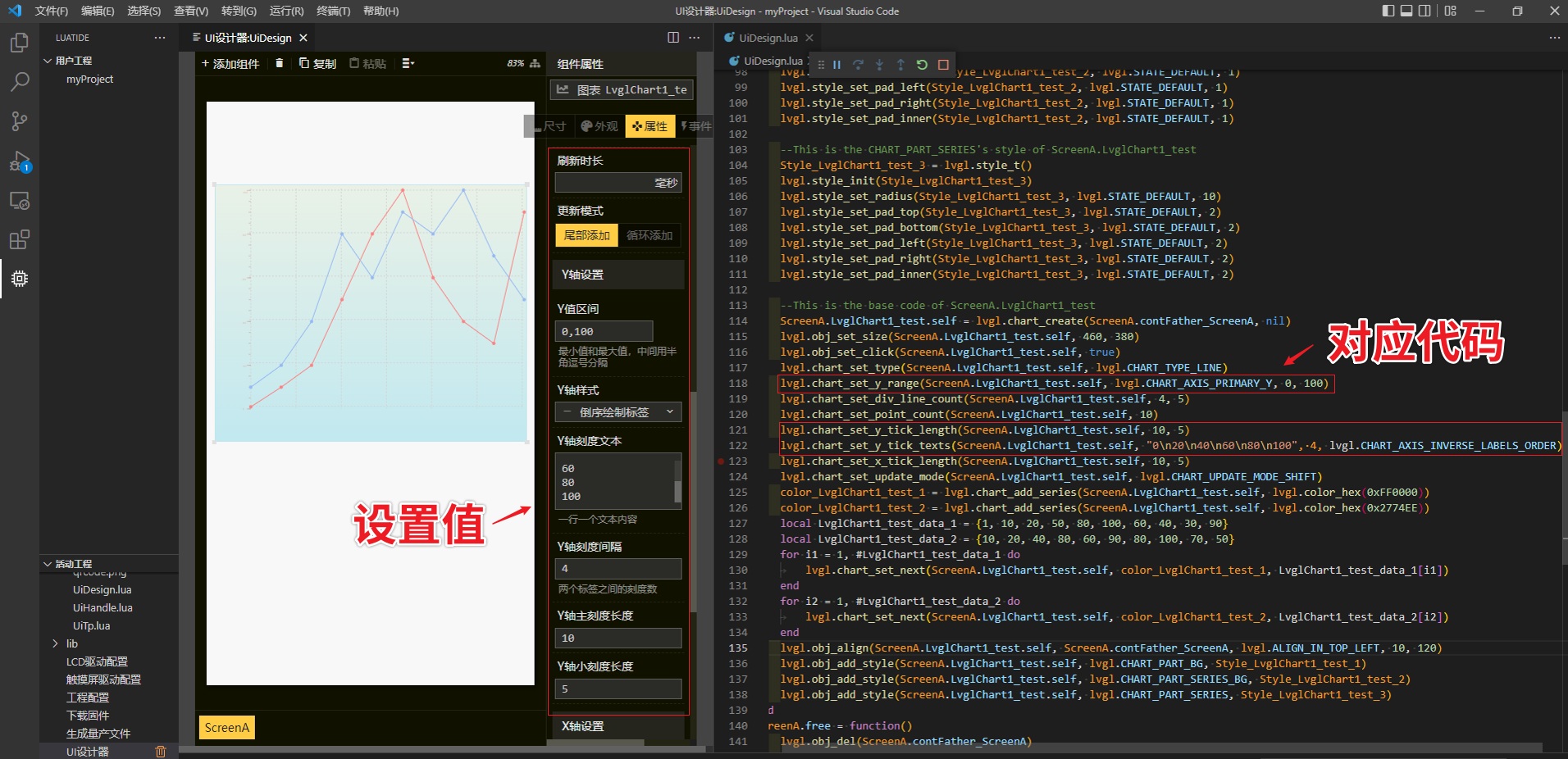Select the 循环添加 update mode
The height and width of the screenshot is (759, 1568).
(649, 235)
